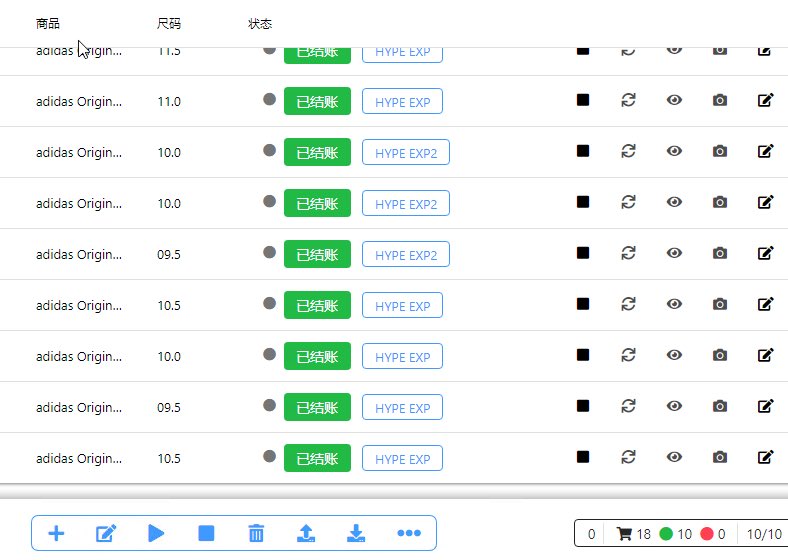788x560 pixels.
Task: Start all tasks with the play button
Action: coord(156,533)
